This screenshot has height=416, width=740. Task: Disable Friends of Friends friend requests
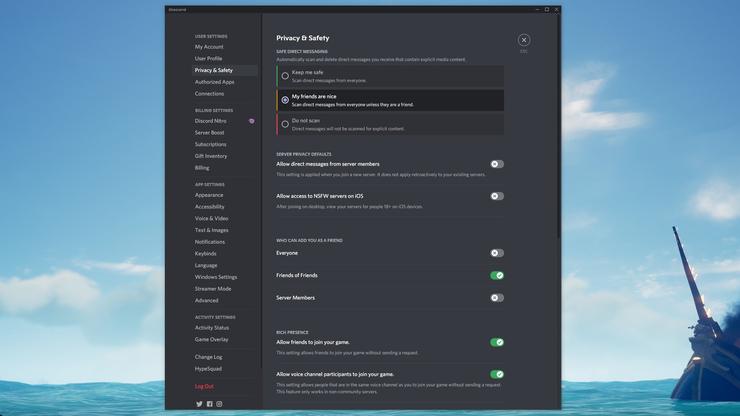coord(496,275)
